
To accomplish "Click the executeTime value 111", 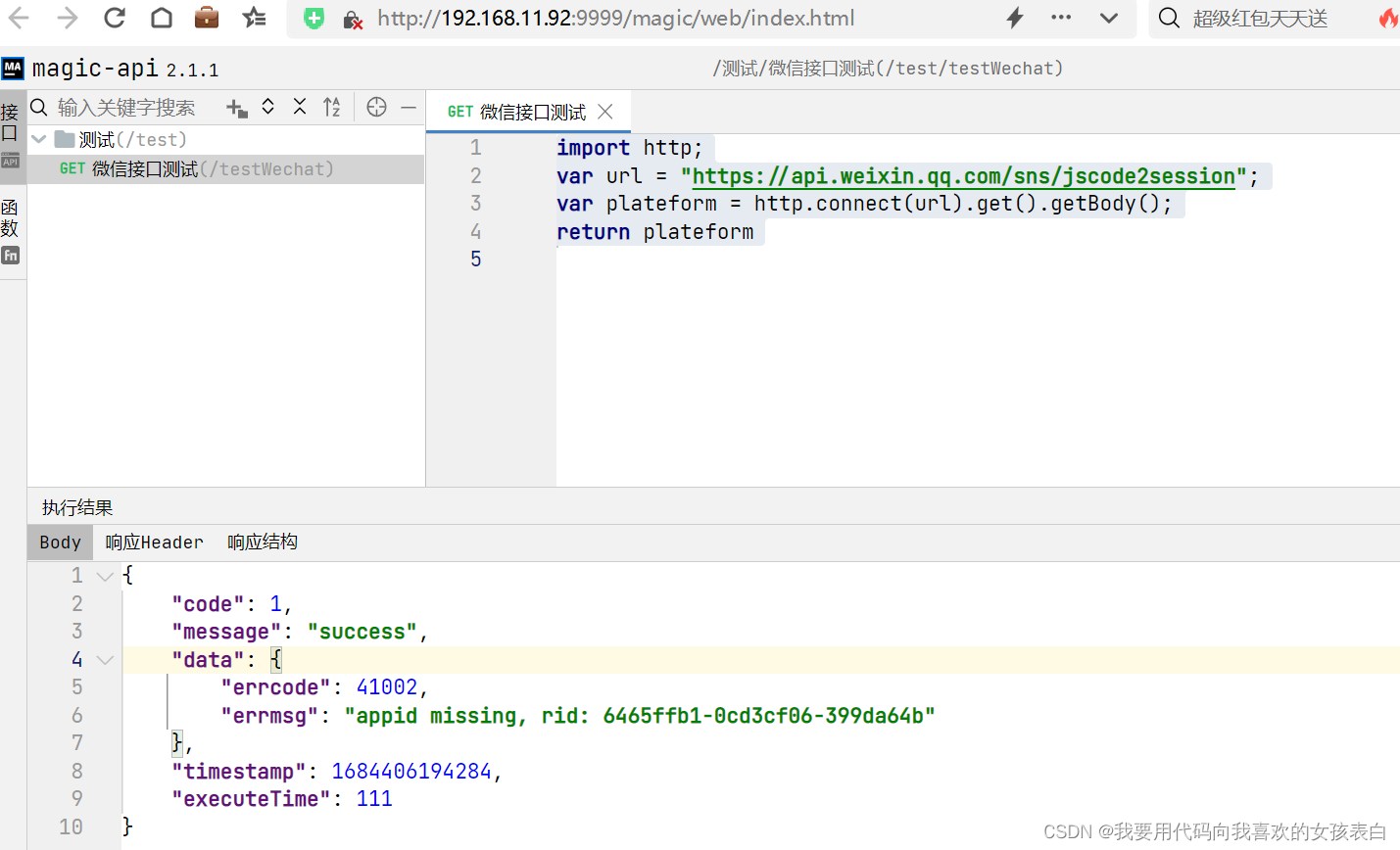I will click(x=374, y=799).
